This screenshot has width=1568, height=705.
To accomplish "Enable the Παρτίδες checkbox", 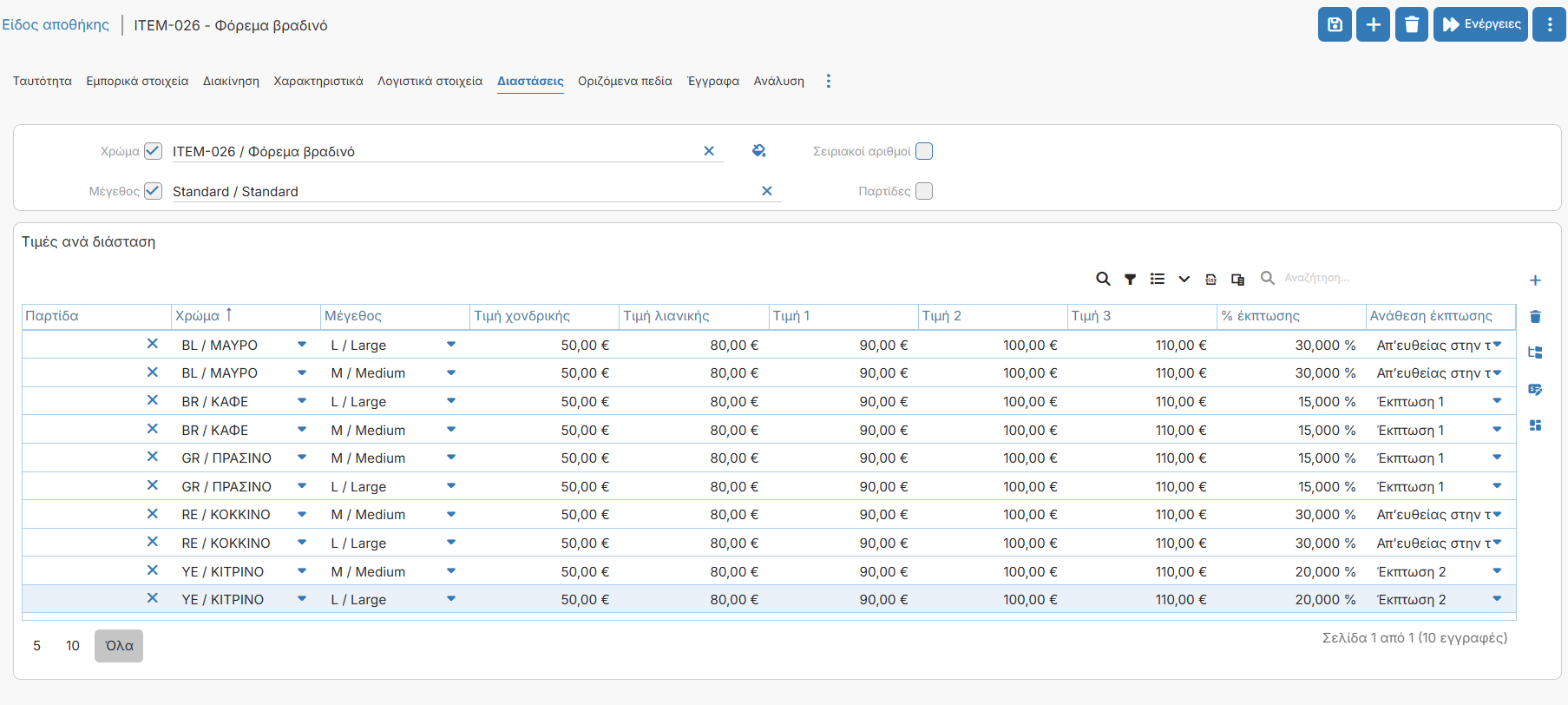I will tap(924, 191).
